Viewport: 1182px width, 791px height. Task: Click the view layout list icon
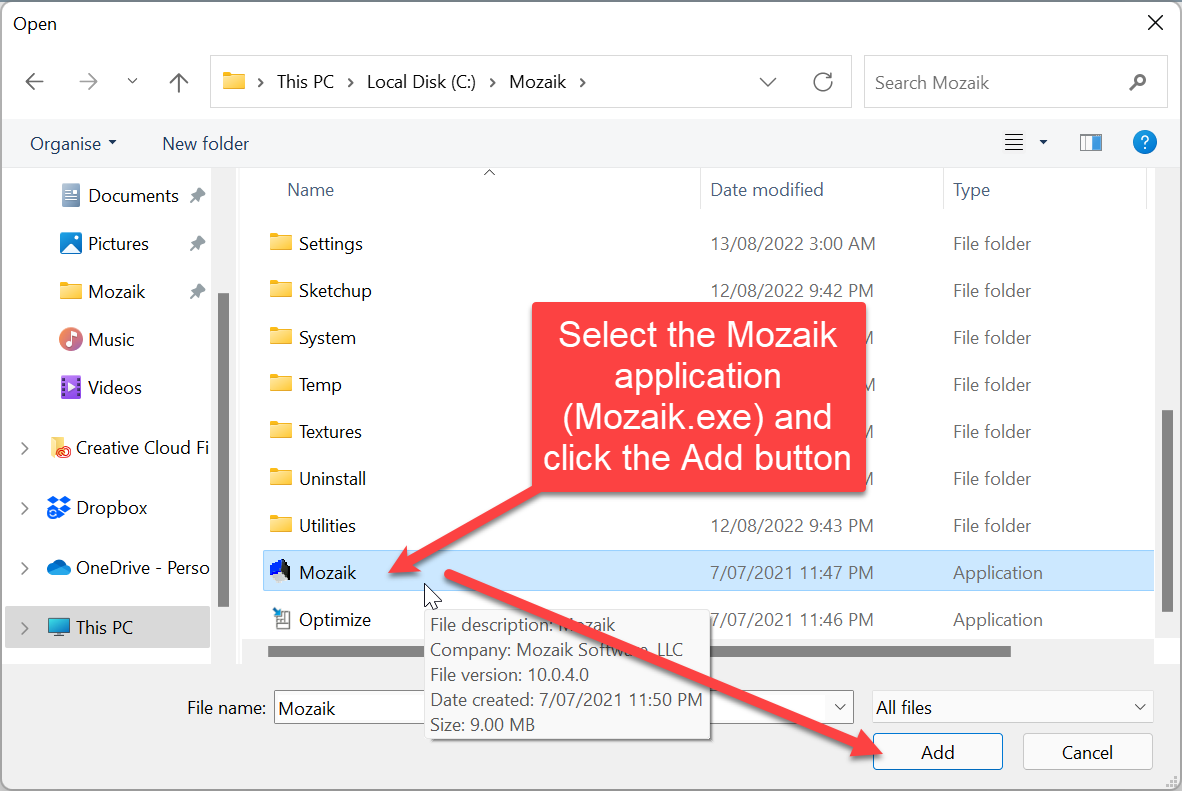tap(1014, 143)
